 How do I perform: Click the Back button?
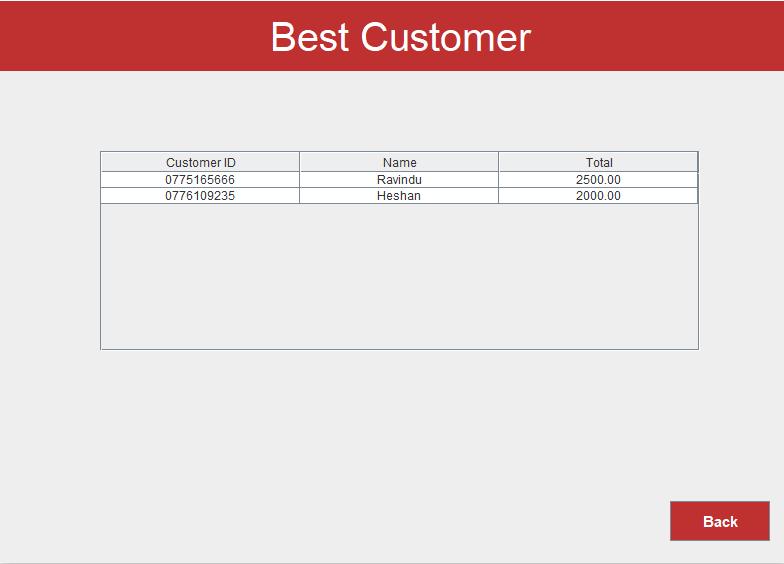pos(720,521)
